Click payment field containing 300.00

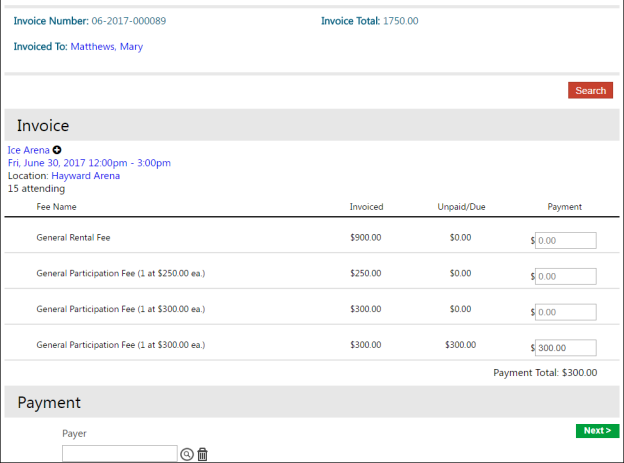[565, 348]
